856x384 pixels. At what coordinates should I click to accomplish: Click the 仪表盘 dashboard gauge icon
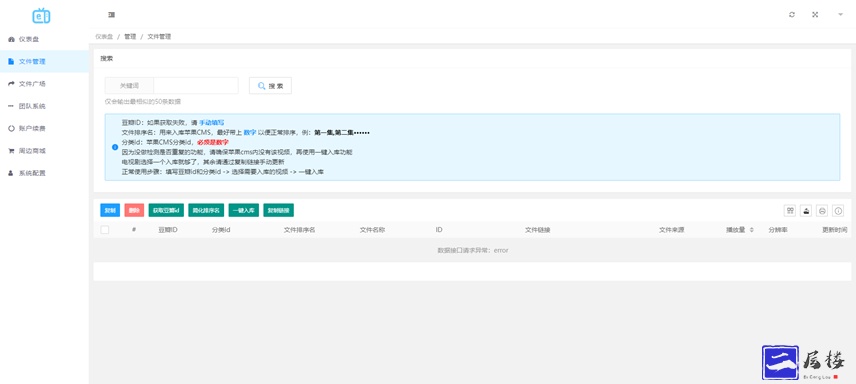11,39
